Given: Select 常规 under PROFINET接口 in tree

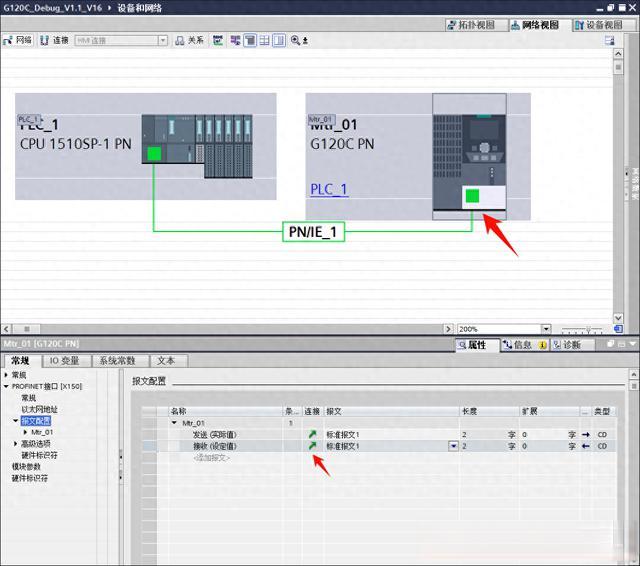Looking at the screenshot, I should point(29,398).
